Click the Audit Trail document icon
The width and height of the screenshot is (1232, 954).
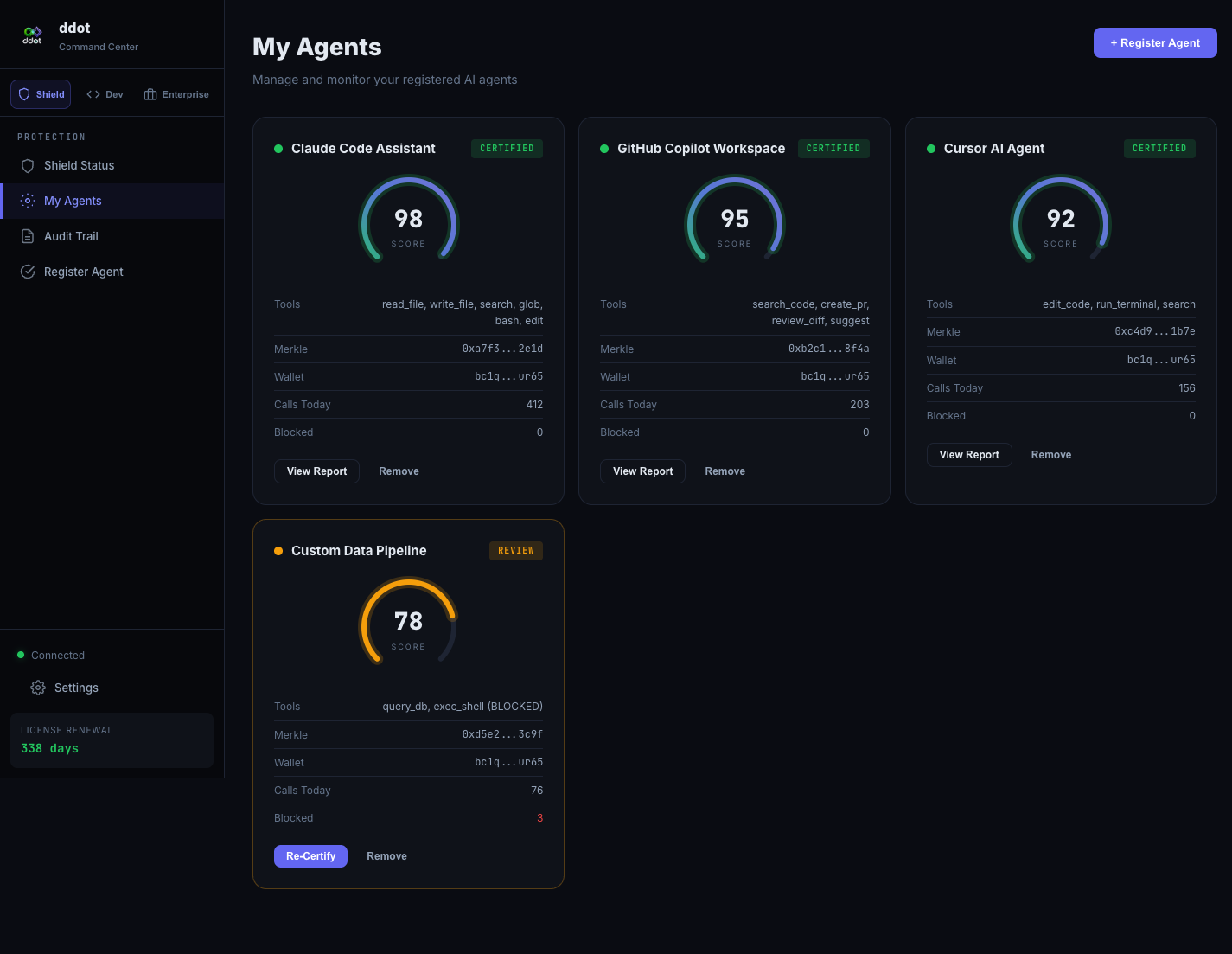28,236
